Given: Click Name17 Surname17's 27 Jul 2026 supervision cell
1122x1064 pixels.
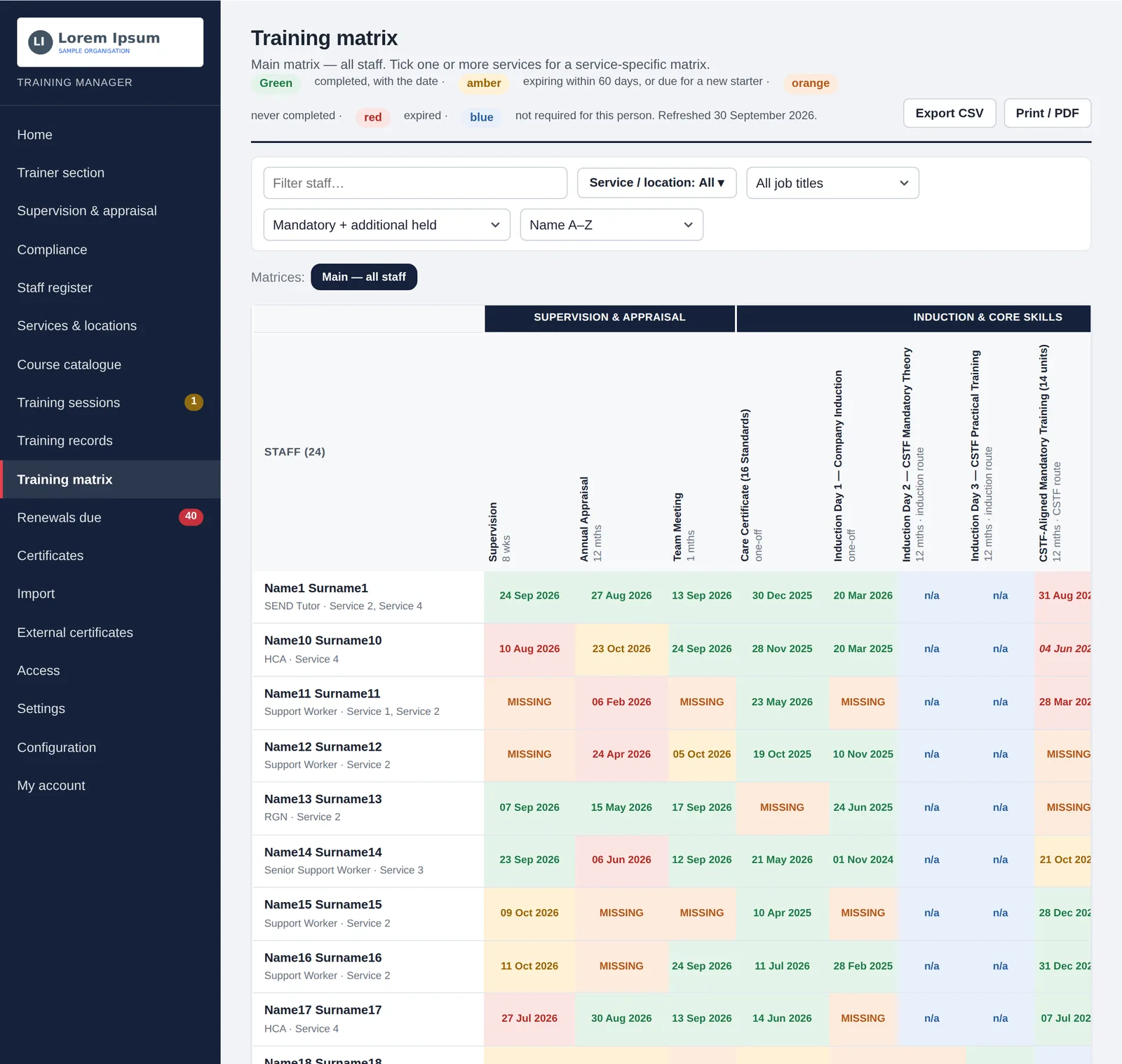Looking at the screenshot, I should 529,1018.
